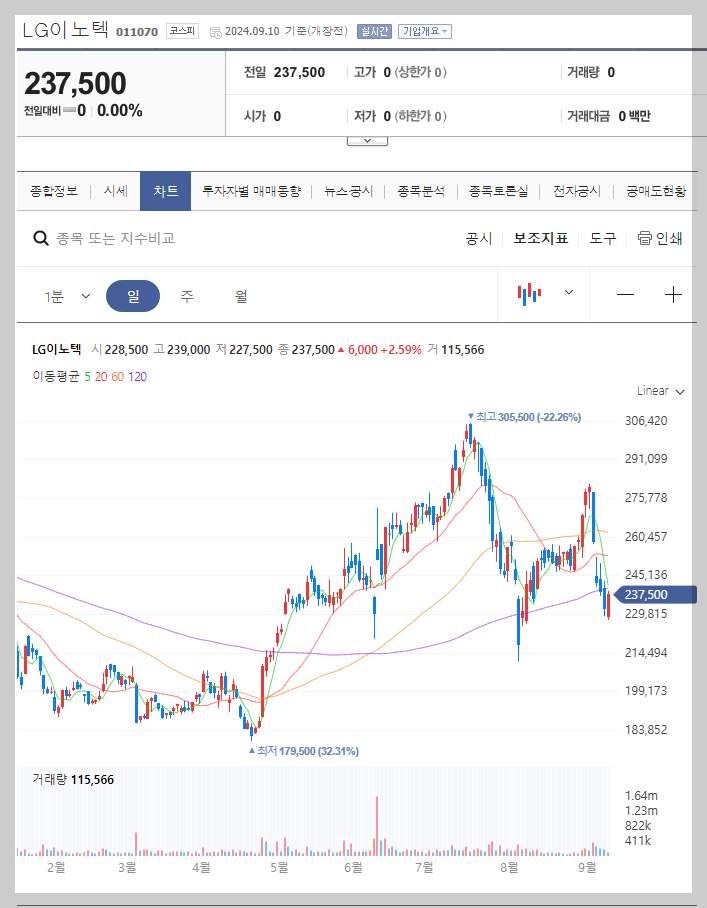Viewport: 707px width, 908px height.
Task: Click the 5-day moving average label
Action: coord(87,376)
